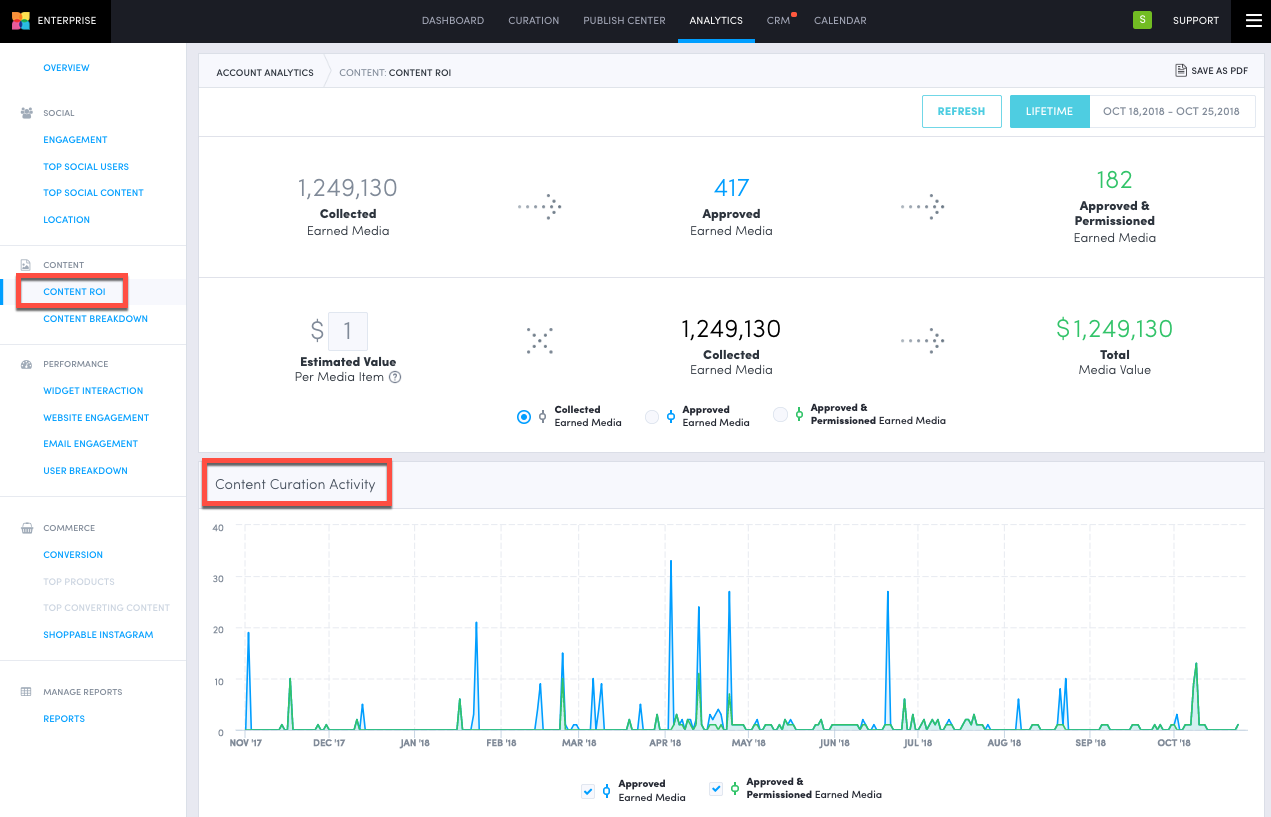This screenshot has height=817, width=1271.
Task: Click the Save as PDF icon
Action: pos(1182,70)
